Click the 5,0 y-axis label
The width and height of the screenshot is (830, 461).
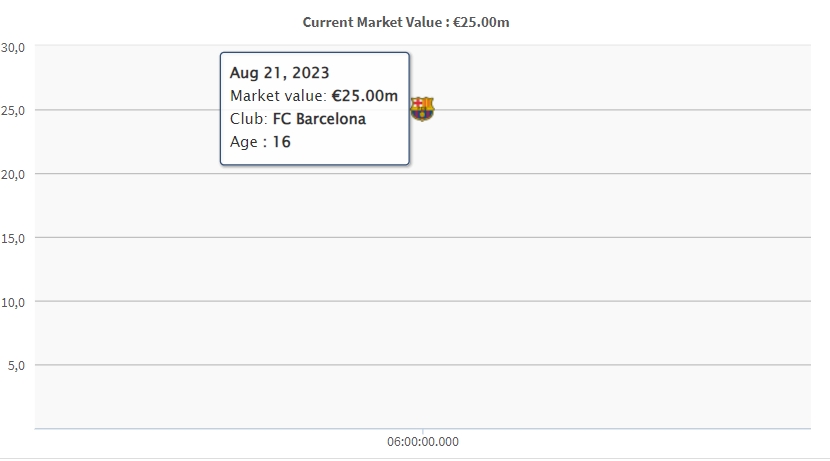(16, 365)
